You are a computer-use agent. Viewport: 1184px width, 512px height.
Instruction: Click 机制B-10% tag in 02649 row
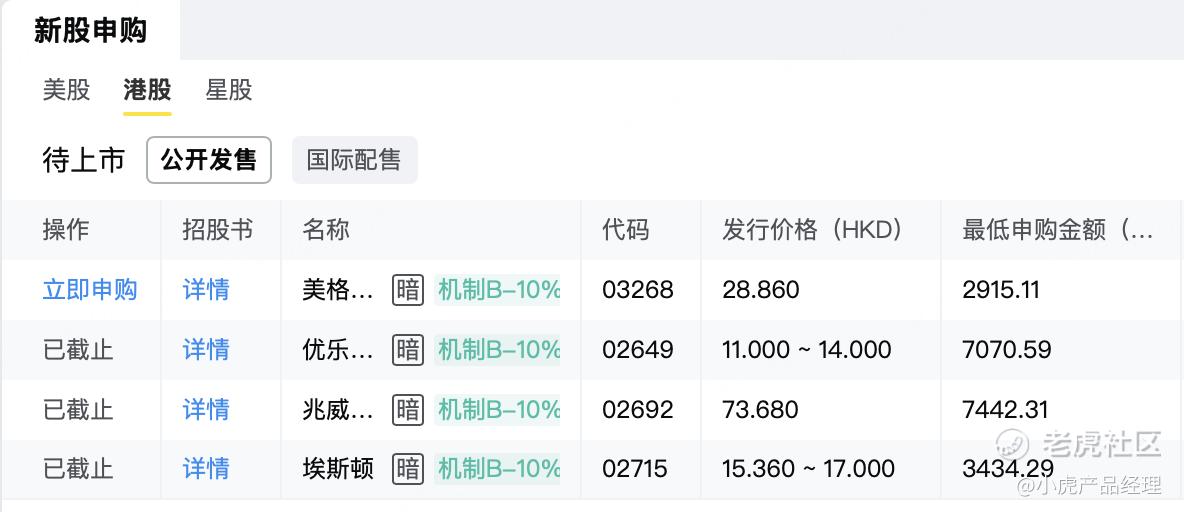click(498, 350)
